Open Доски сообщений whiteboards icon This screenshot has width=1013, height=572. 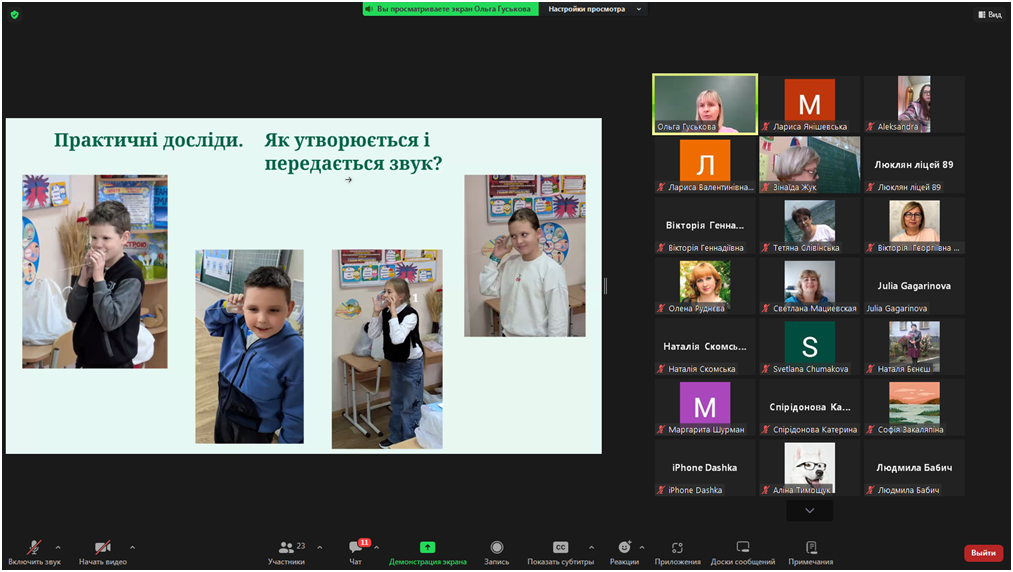click(742, 548)
